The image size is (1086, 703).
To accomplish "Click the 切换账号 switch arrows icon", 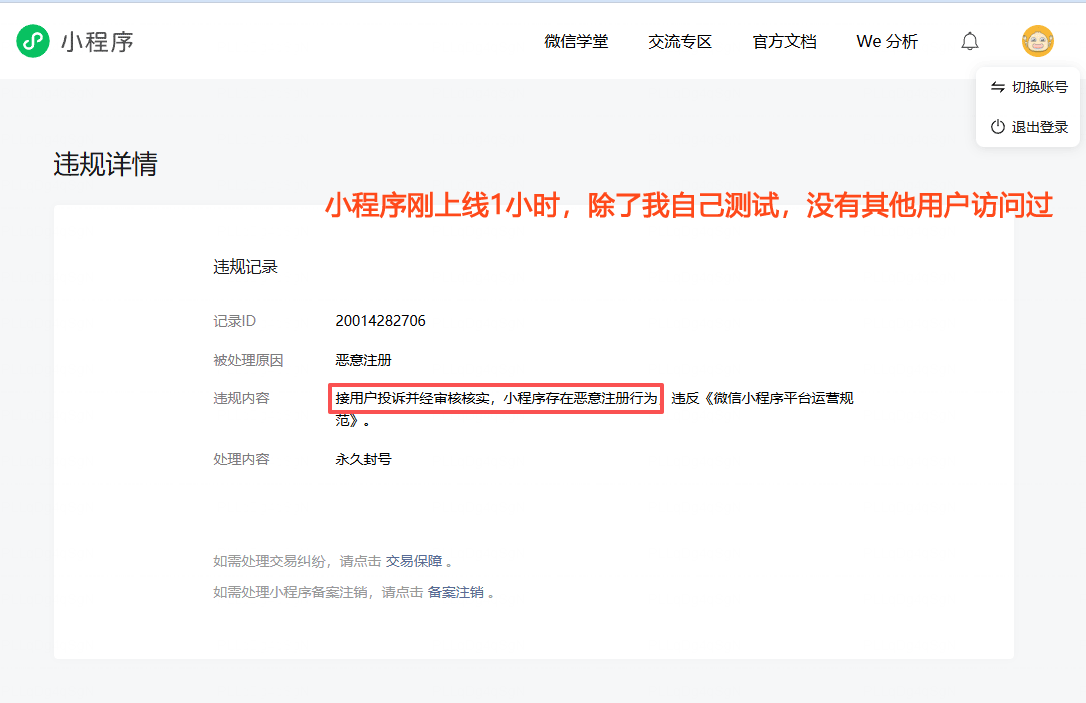I will (997, 87).
